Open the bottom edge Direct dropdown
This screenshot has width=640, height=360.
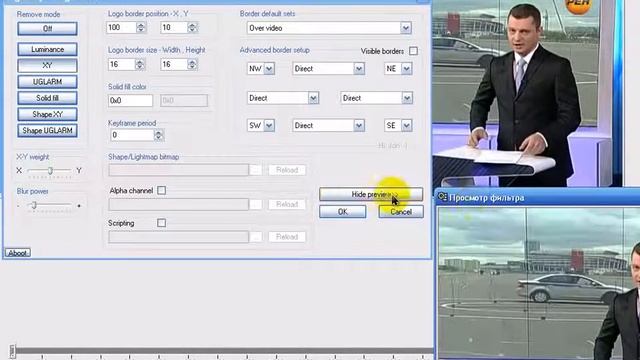(x=329, y=125)
